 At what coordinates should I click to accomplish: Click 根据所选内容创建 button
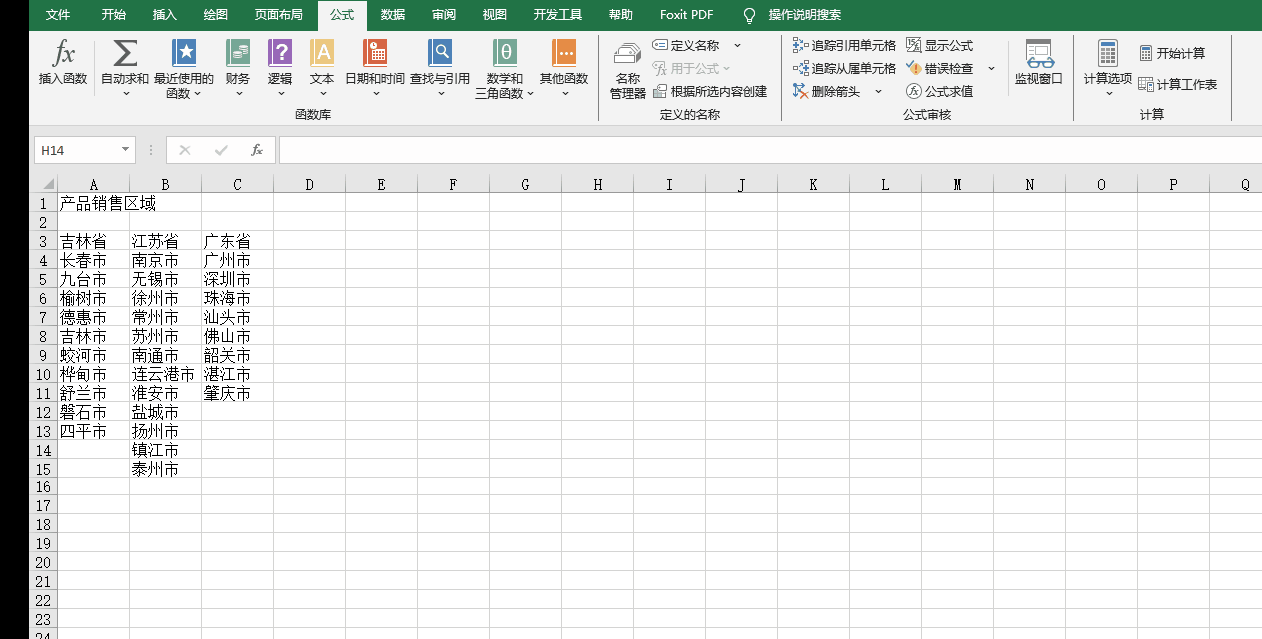pos(710,91)
